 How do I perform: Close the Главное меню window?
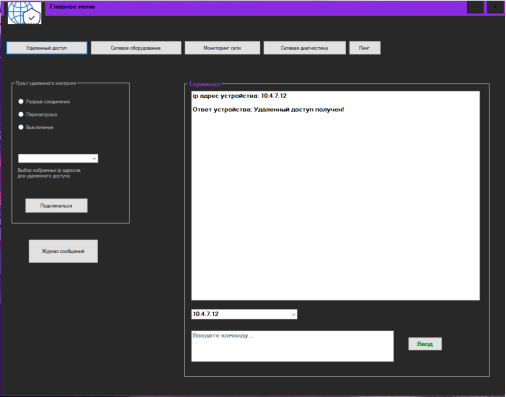495,7
